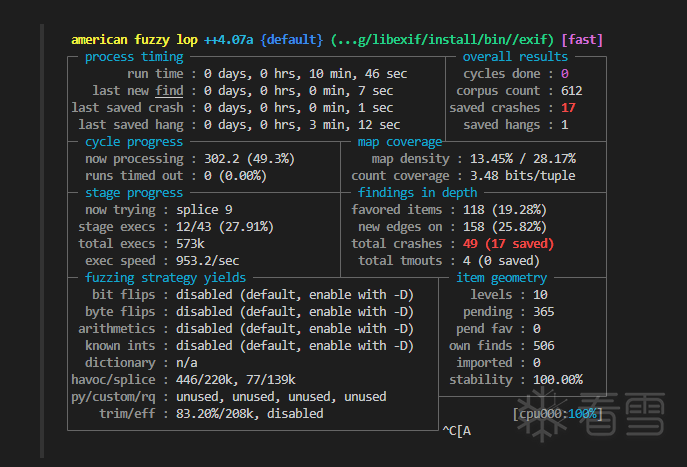The width and height of the screenshot is (687, 467).
Task: Click the red saved crashes value 17
Action: [568, 108]
